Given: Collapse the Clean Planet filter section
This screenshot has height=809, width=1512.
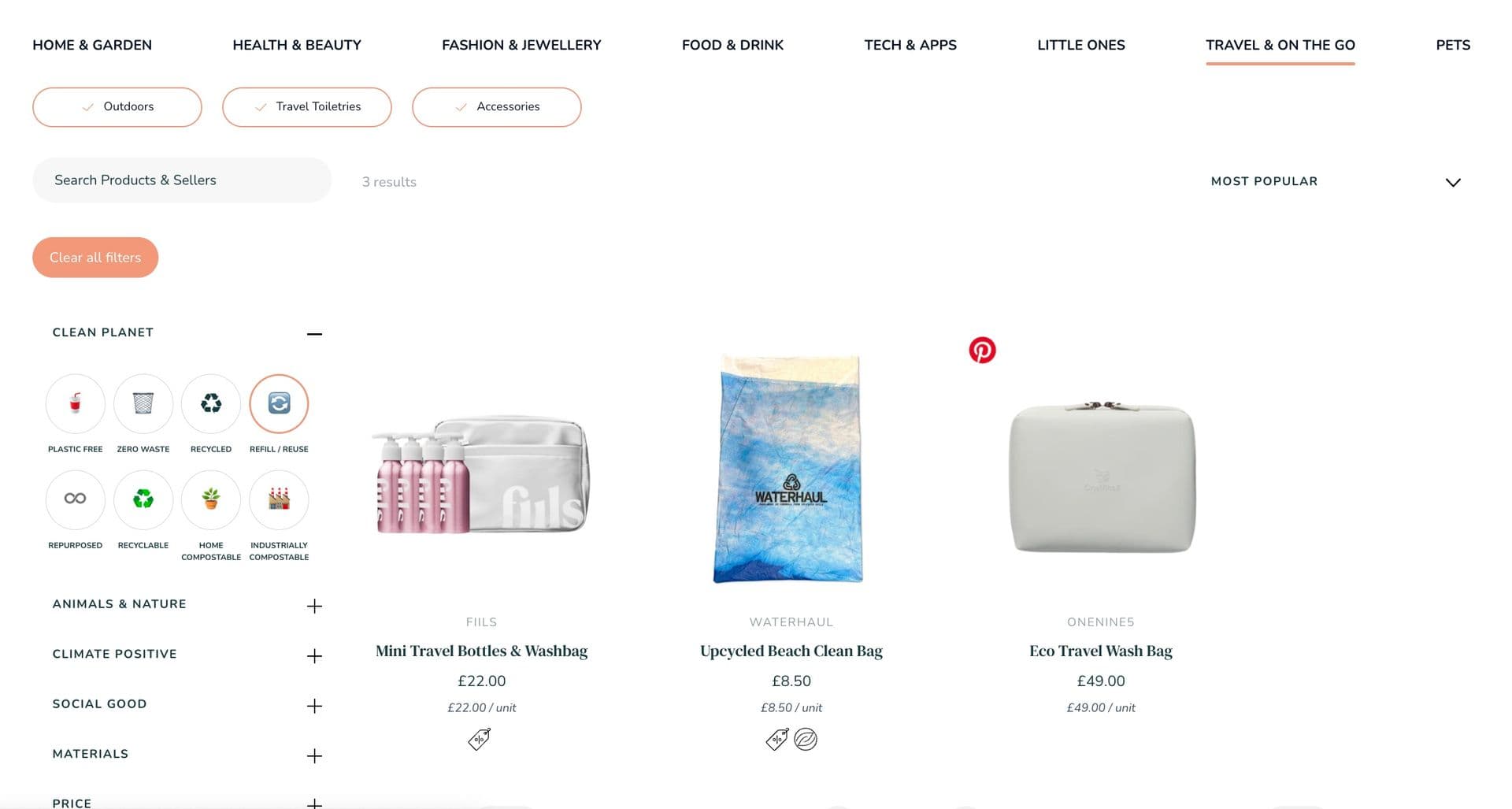Looking at the screenshot, I should [x=314, y=334].
